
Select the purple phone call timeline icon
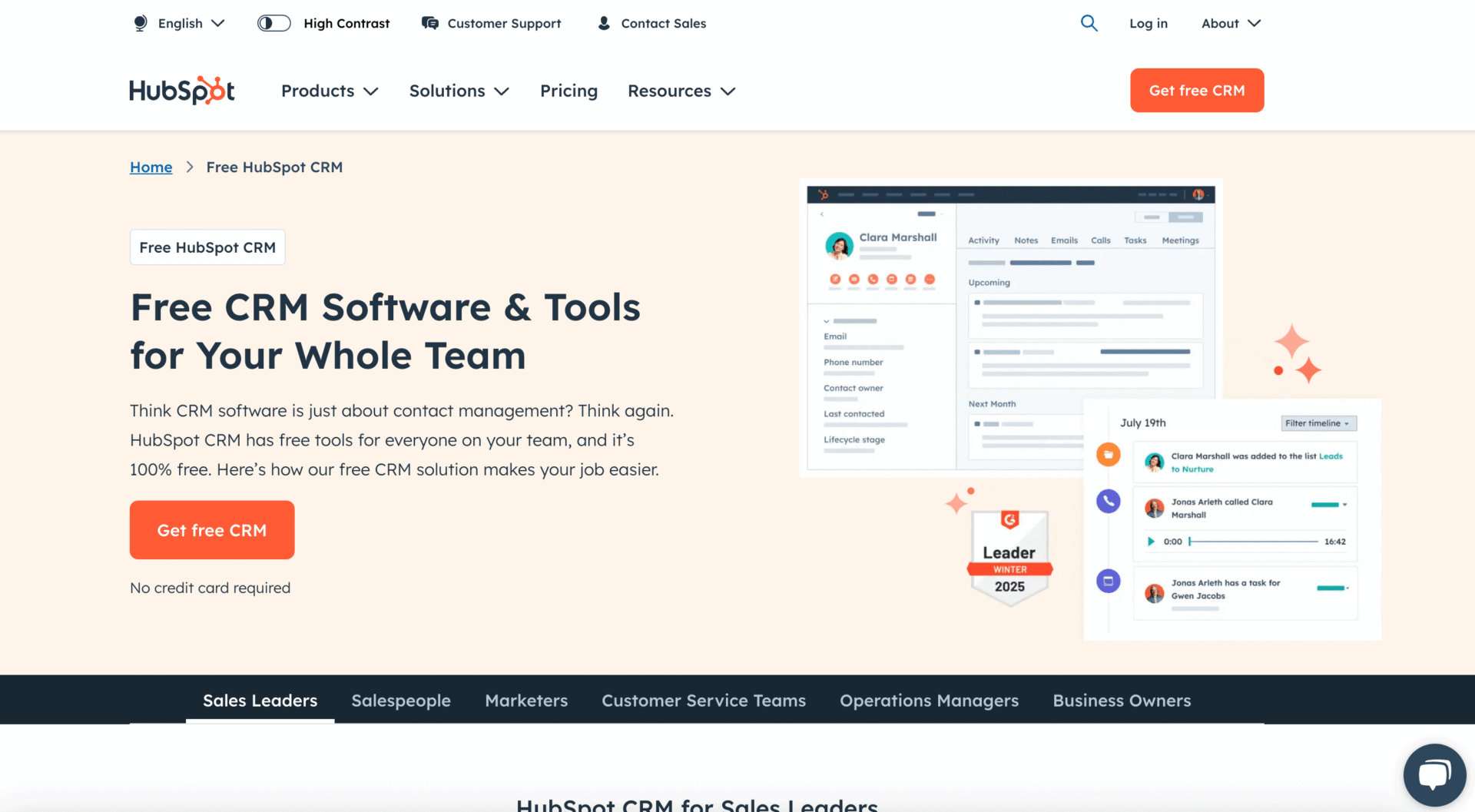pyautogui.click(x=1108, y=502)
